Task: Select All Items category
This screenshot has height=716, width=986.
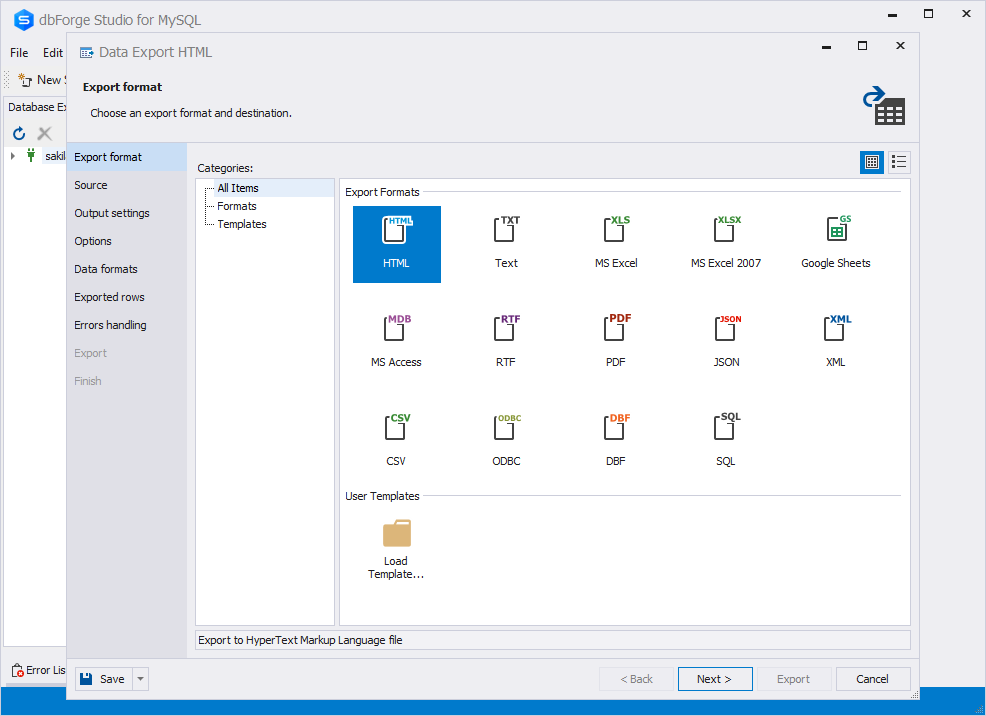Action: (x=238, y=188)
